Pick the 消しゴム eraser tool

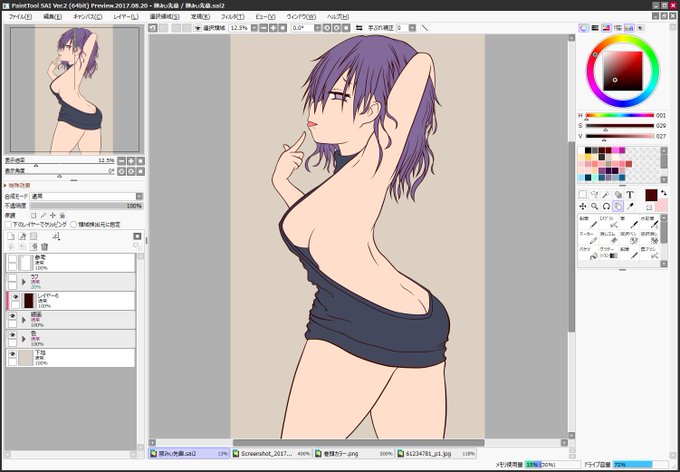pyautogui.click(x=608, y=237)
